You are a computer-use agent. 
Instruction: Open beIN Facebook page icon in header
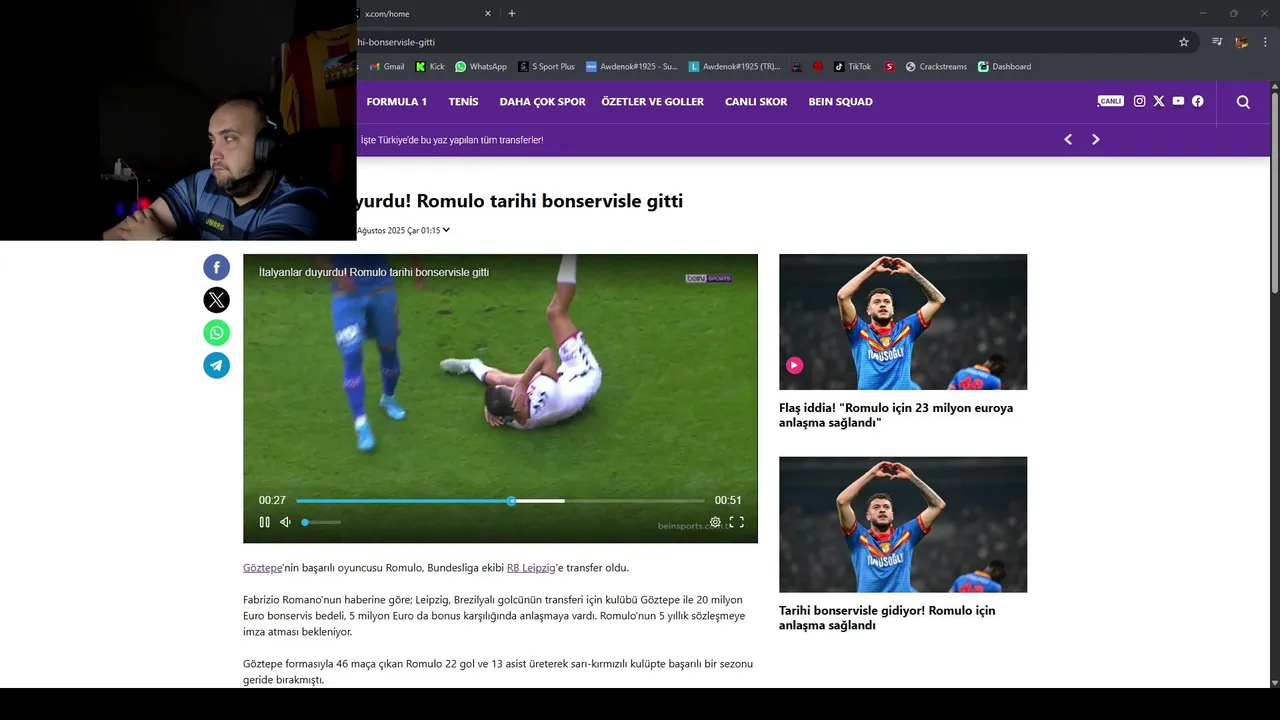1197,101
